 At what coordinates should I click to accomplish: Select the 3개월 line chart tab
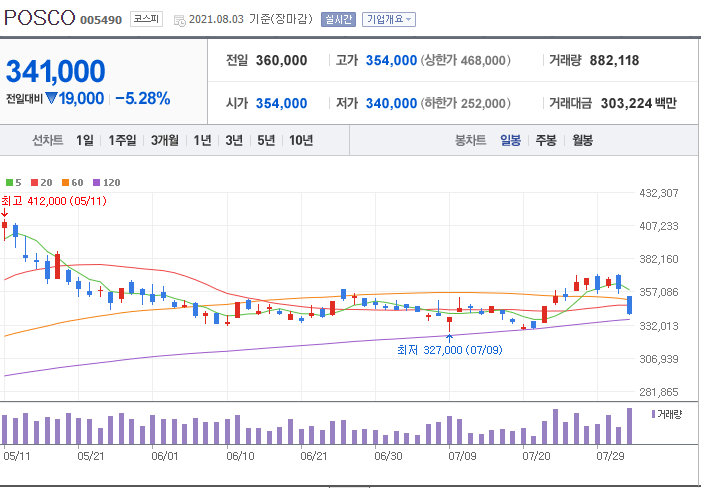click(x=165, y=140)
